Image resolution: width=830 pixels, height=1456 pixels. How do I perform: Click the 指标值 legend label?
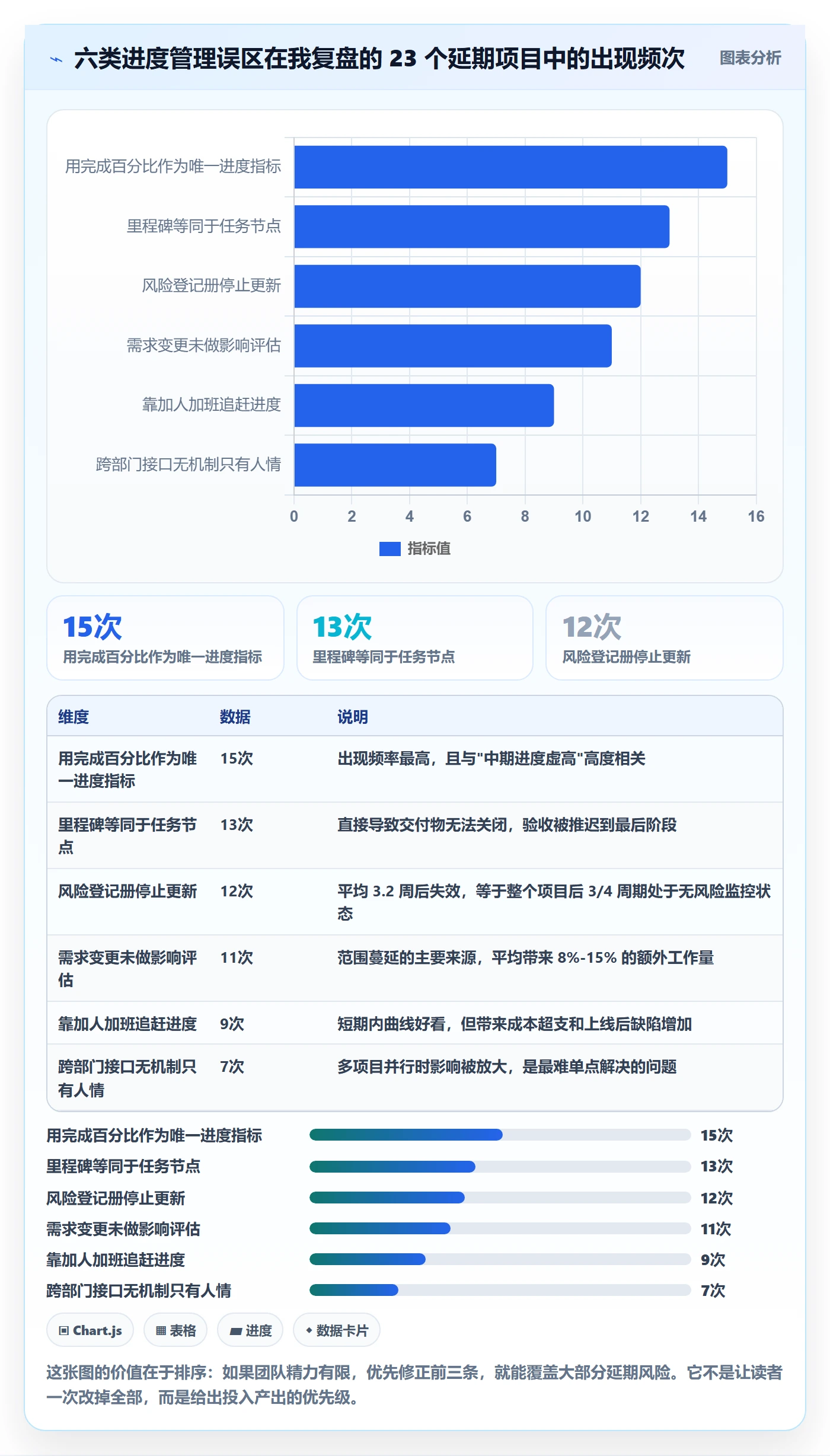[x=429, y=549]
